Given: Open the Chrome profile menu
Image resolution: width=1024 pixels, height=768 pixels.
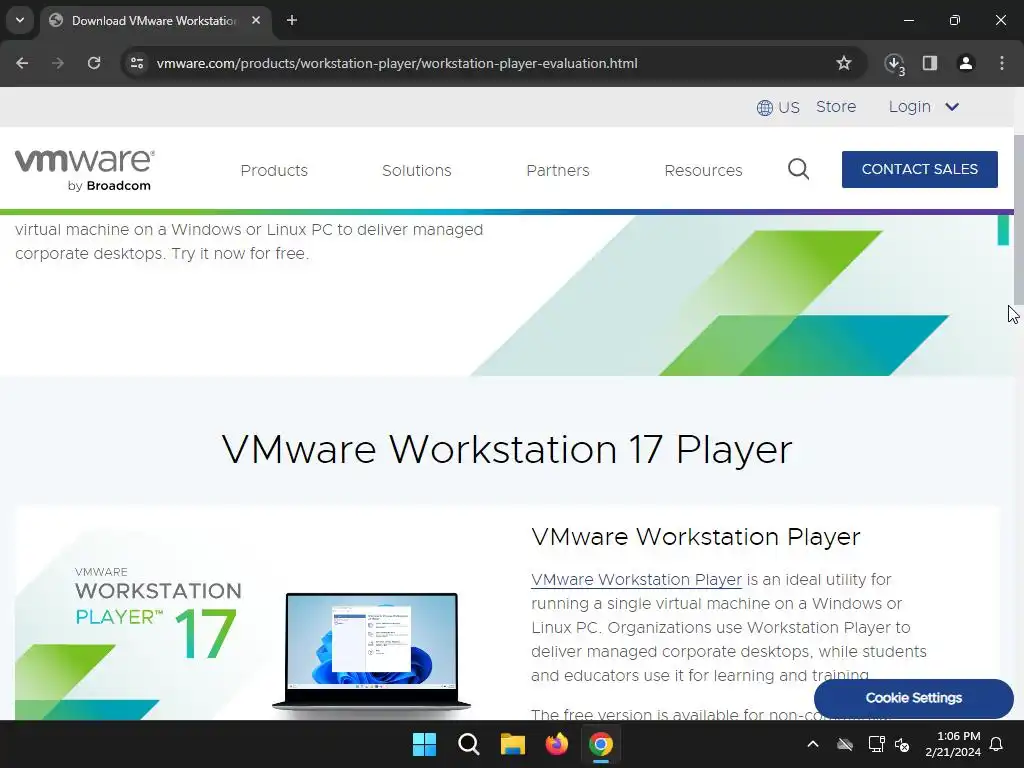Looking at the screenshot, I should (x=966, y=63).
